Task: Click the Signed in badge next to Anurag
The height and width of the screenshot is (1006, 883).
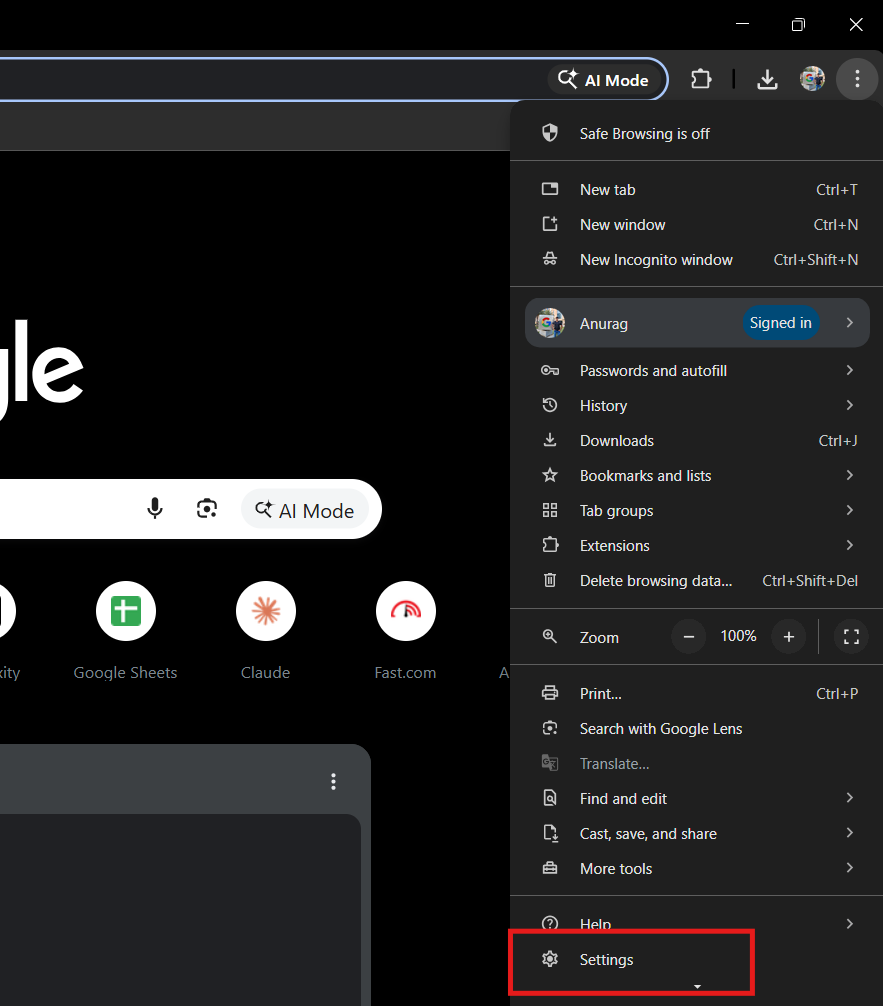Action: 781,322
